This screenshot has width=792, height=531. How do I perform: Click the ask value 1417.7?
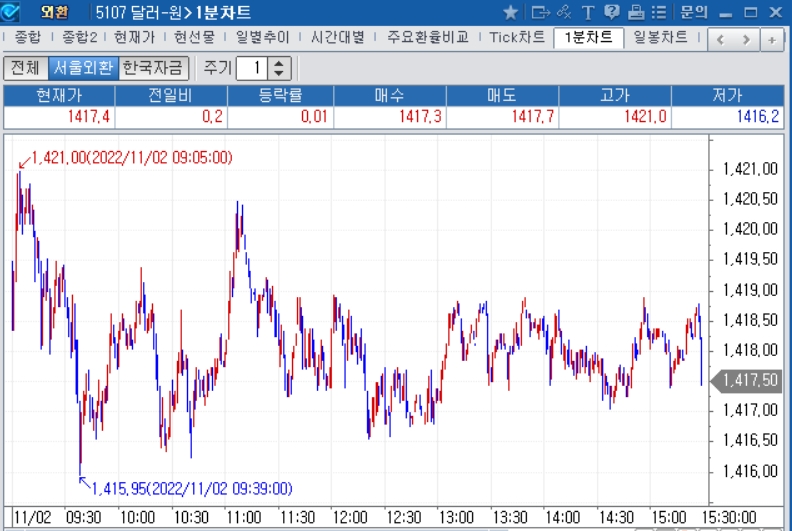click(533, 117)
